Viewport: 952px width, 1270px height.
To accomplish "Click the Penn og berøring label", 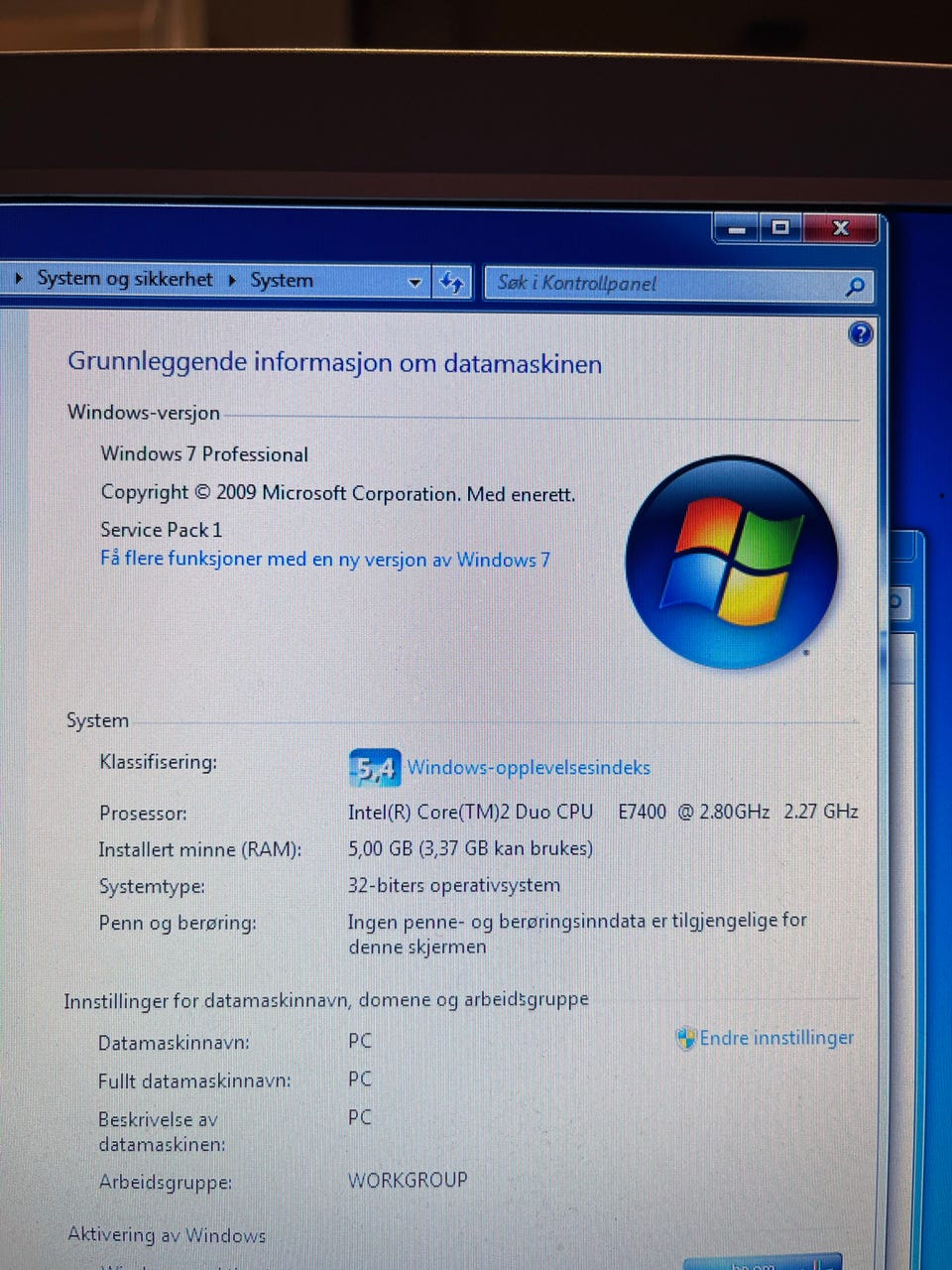I will coord(178,924).
